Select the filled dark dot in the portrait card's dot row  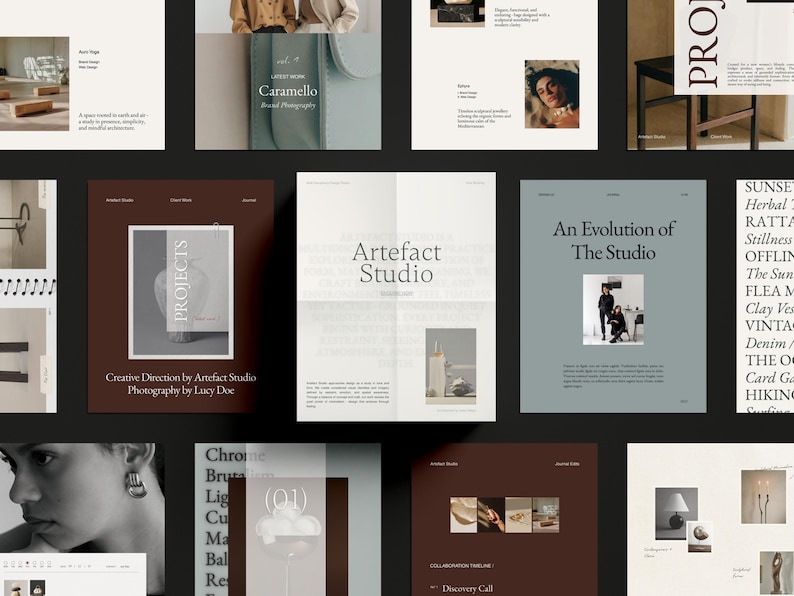point(27,563)
